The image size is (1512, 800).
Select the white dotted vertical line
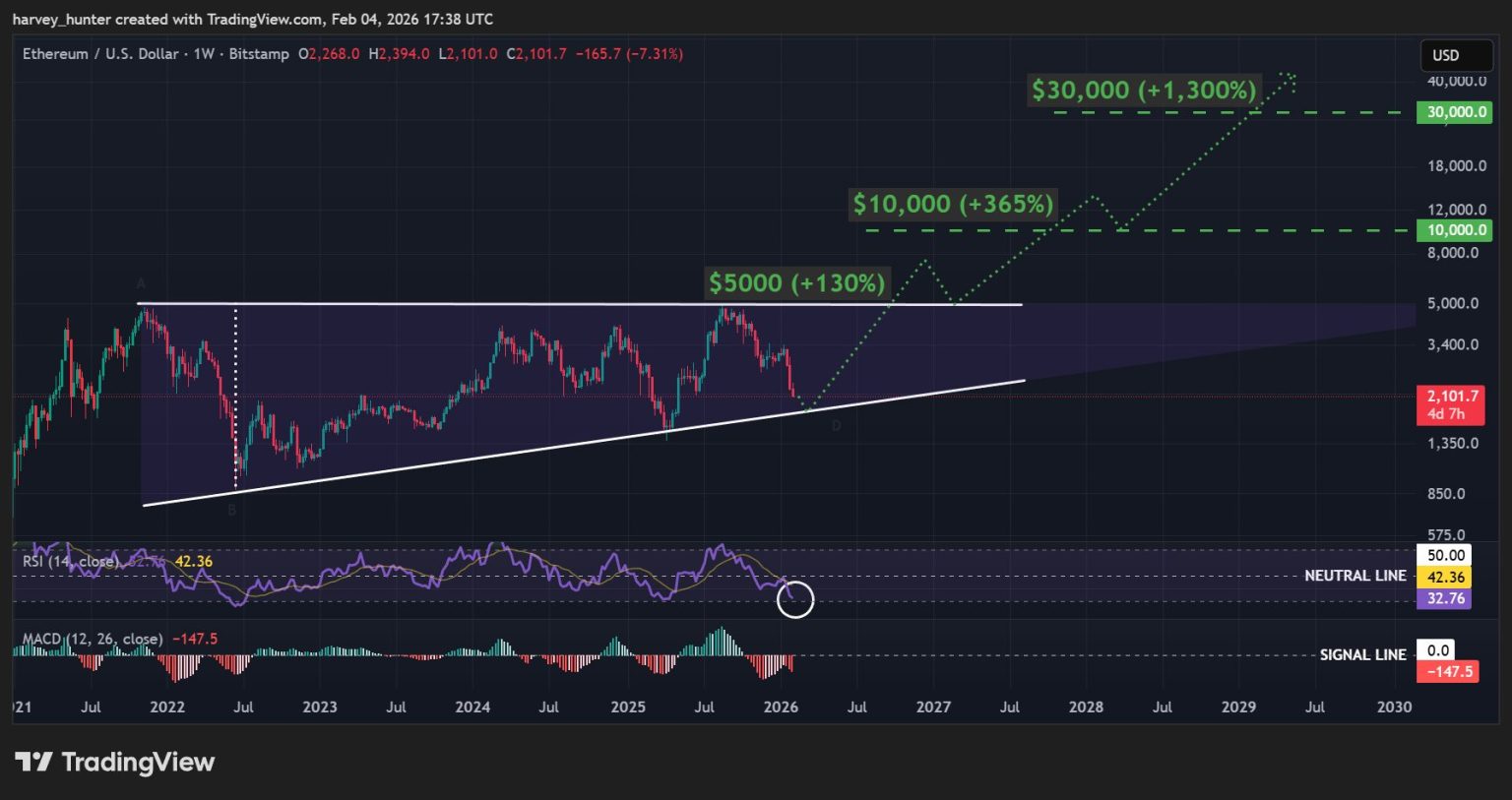pyautogui.click(x=235, y=394)
